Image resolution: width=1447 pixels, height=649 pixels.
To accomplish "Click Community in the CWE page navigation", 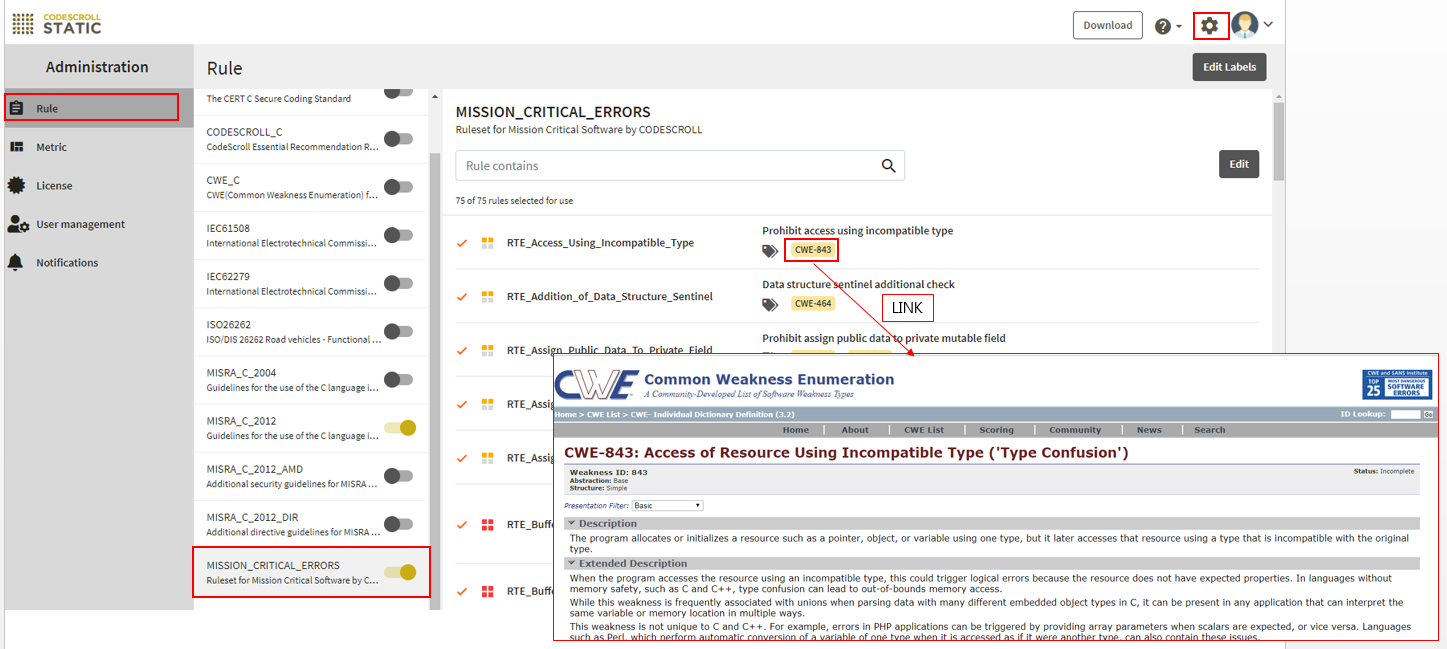I will (x=1075, y=430).
